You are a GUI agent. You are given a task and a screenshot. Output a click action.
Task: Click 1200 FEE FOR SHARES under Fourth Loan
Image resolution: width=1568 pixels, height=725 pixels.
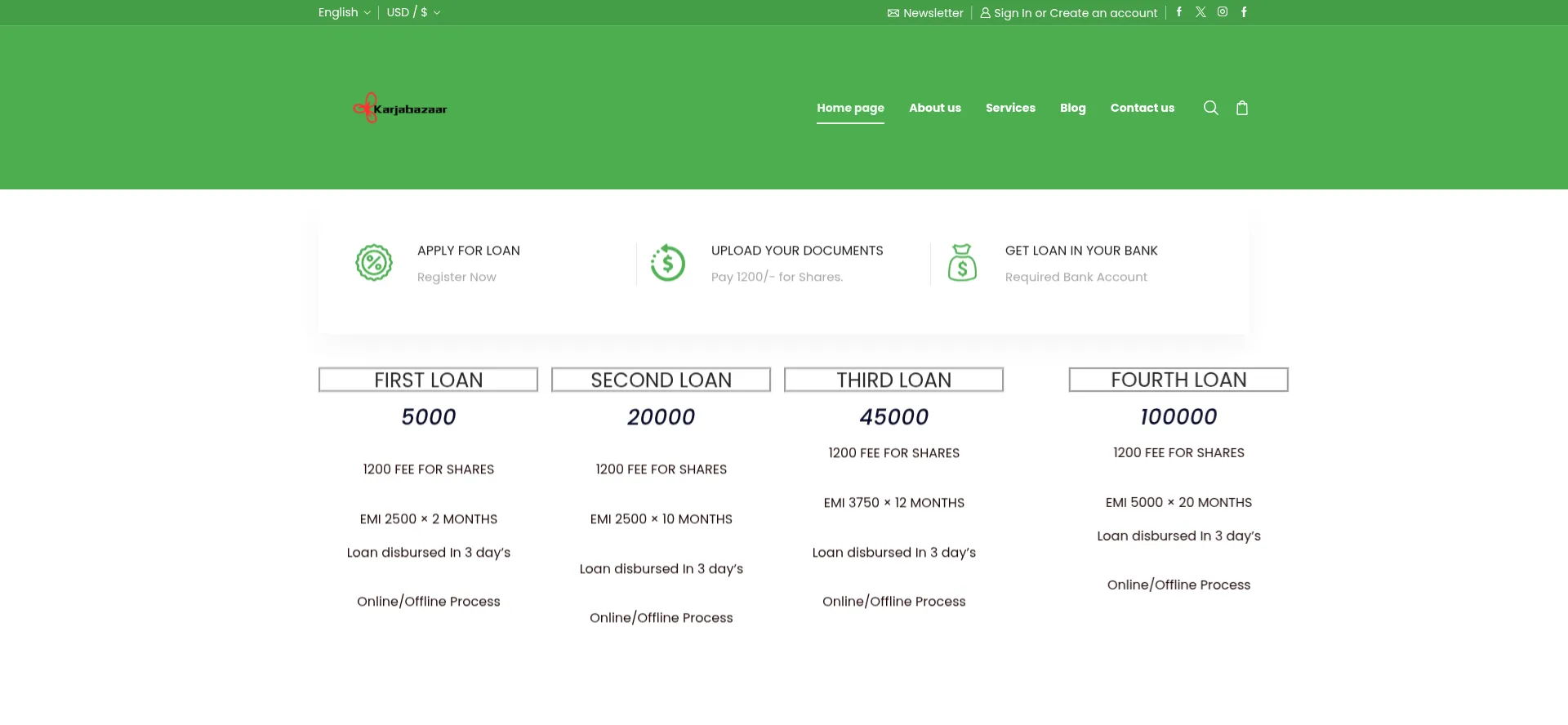[1178, 453]
